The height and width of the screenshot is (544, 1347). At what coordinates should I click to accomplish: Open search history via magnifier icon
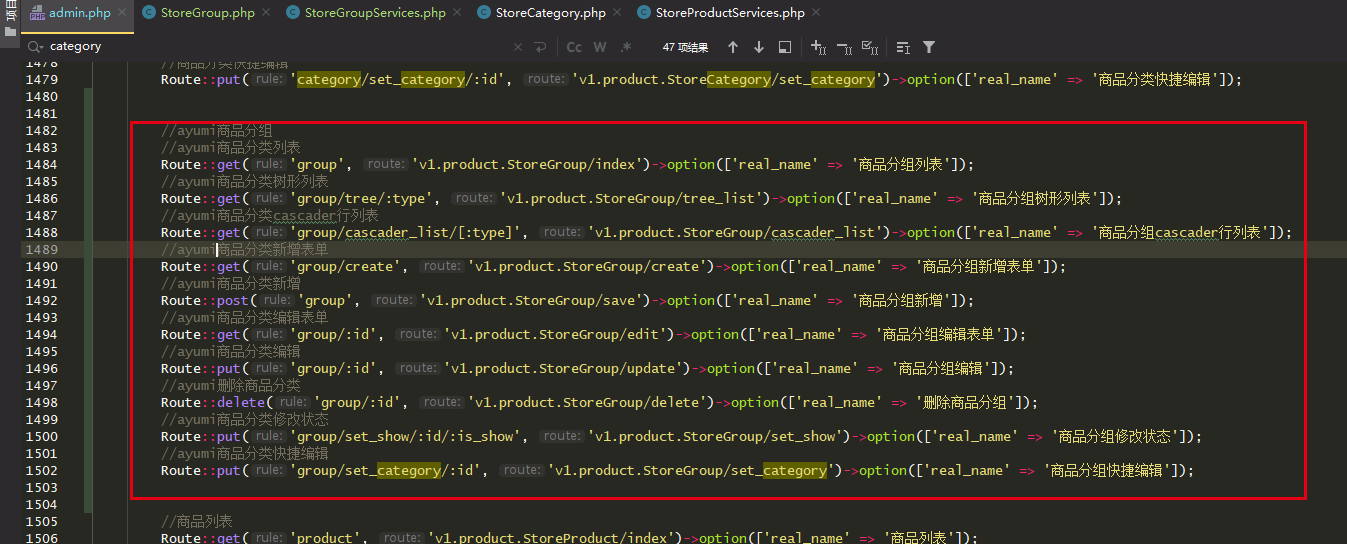point(35,46)
